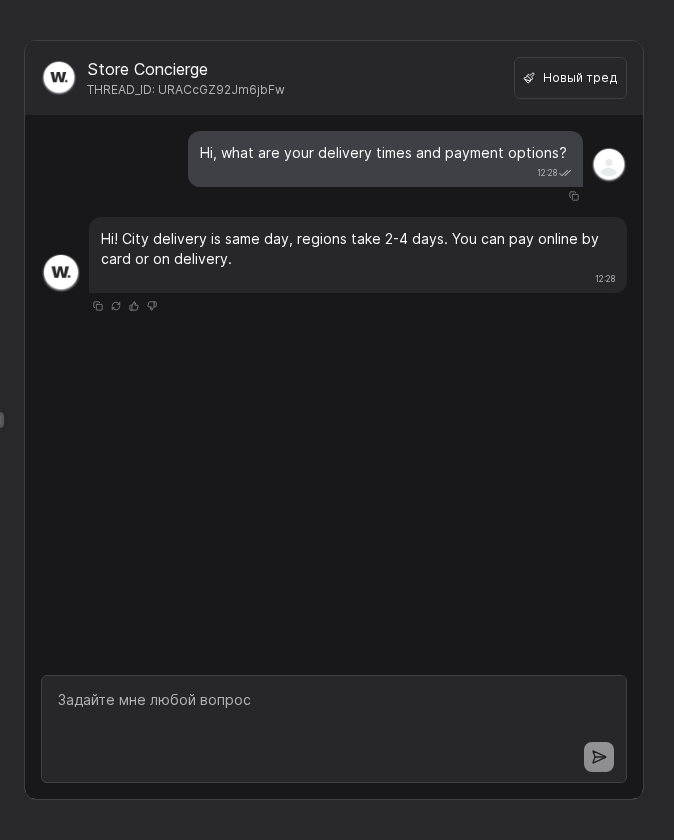This screenshot has height=840, width=674.
Task: Start a new thread with Новый тред
Action: tap(570, 77)
